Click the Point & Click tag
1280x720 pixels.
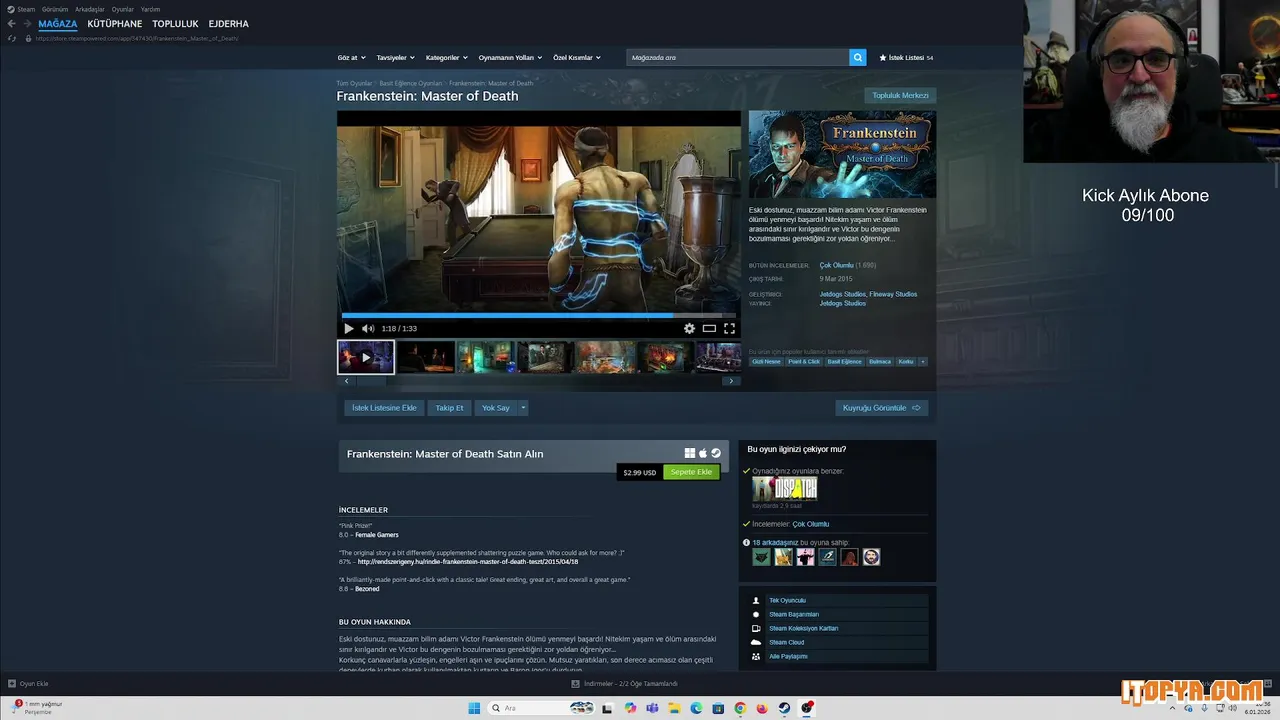tap(804, 362)
